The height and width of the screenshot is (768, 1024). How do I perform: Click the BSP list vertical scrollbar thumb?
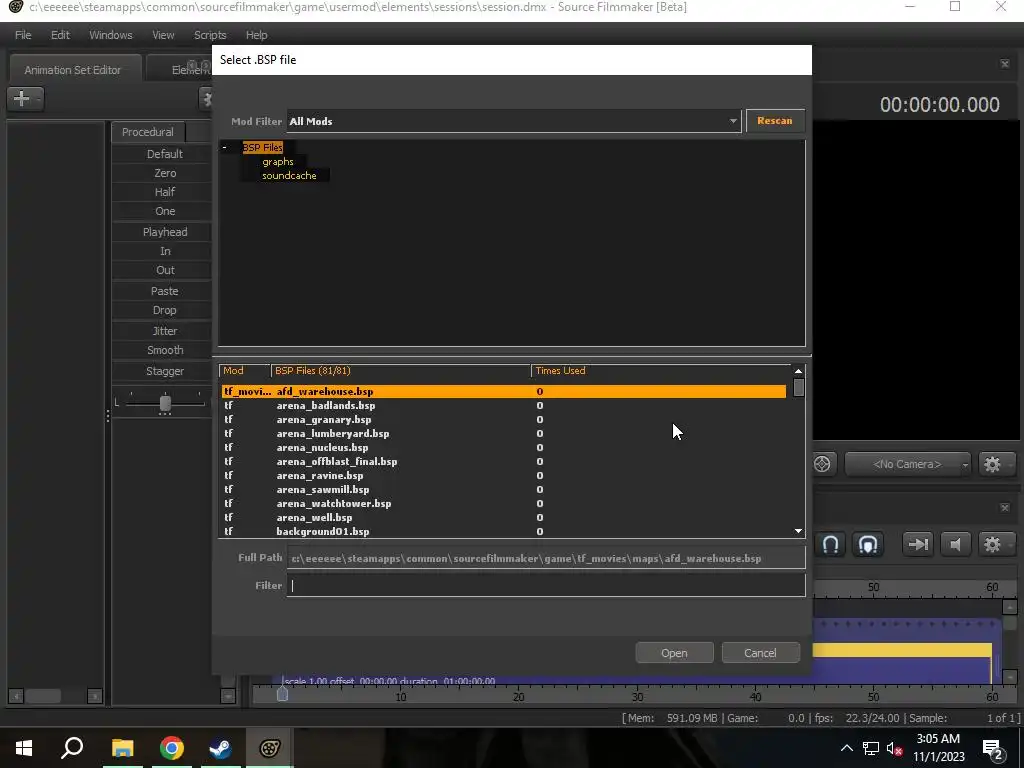798,388
